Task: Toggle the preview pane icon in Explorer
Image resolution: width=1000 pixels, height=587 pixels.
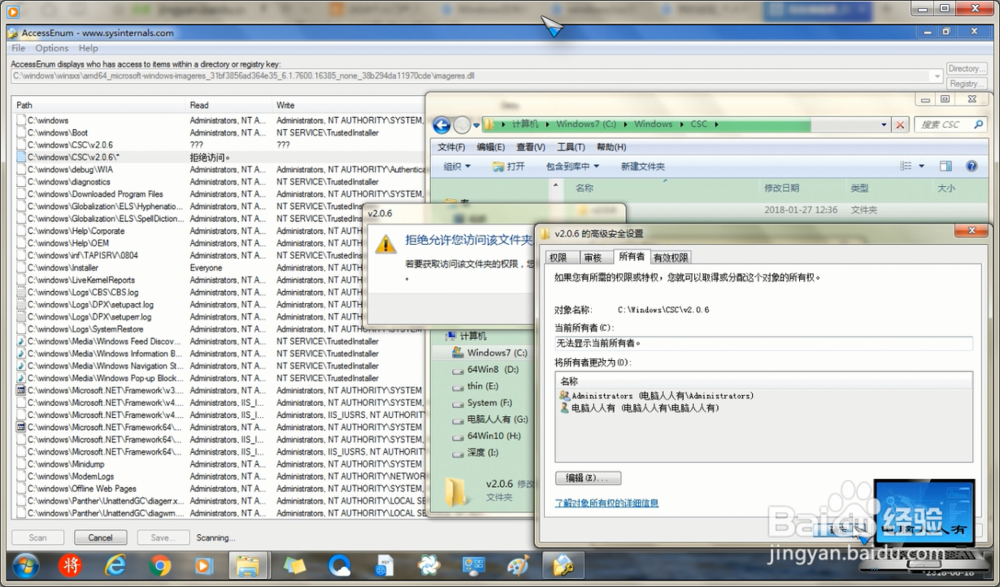Action: (x=946, y=166)
